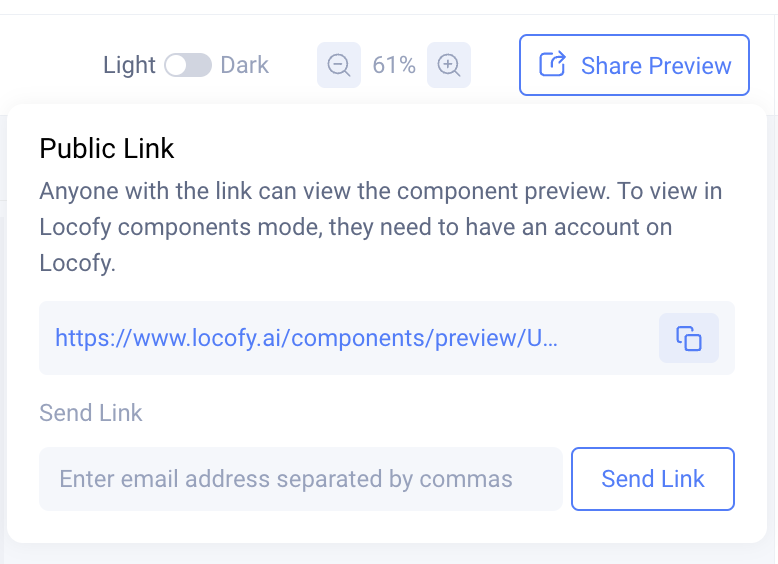Click the Public Link heading
This screenshot has width=778, height=564.
107,149
